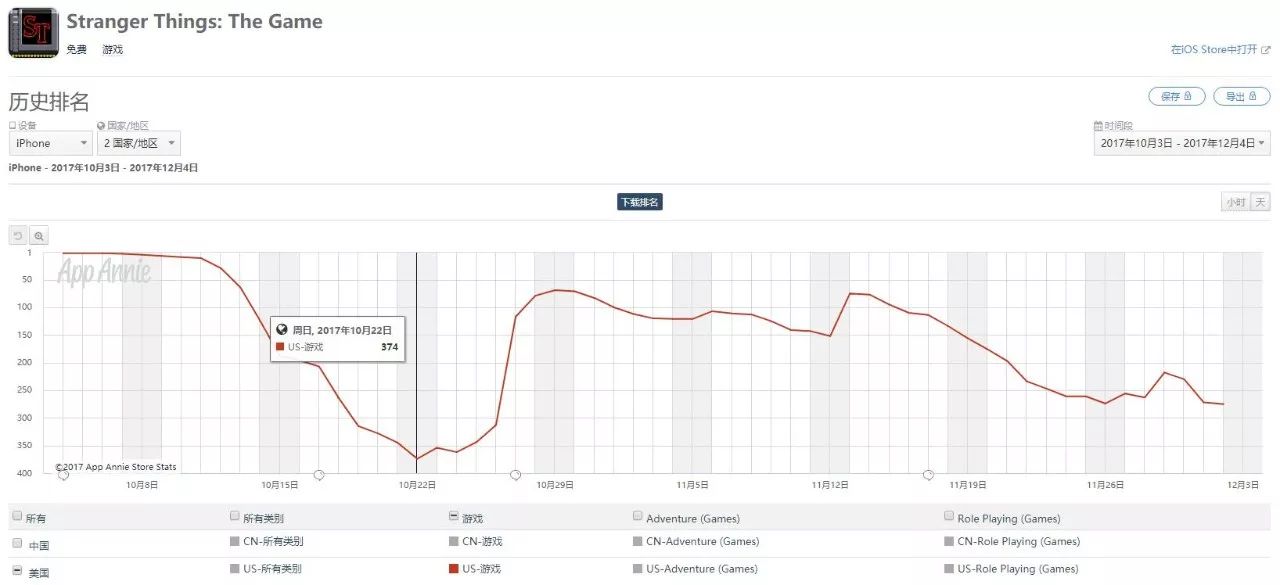Click the CN-Adventure (Games) legend swatch
This screenshot has width=1280, height=585.
pos(638,542)
